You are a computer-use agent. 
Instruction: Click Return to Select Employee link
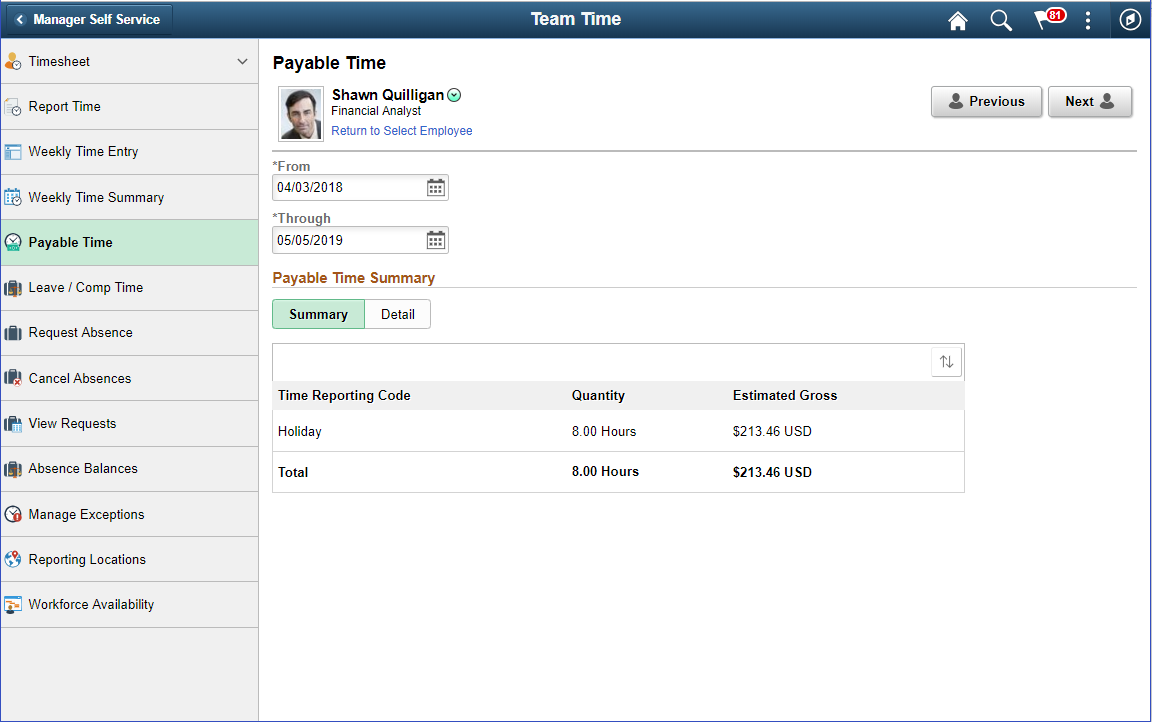click(x=401, y=131)
